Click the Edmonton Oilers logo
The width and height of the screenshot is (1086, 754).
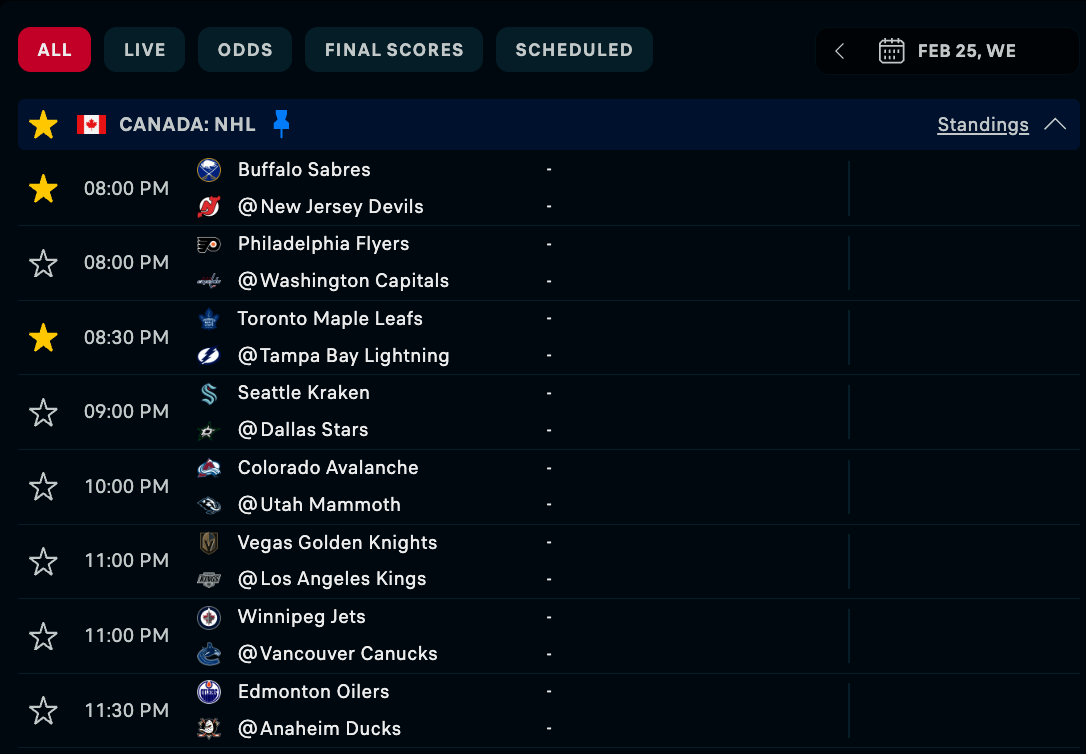point(208,692)
